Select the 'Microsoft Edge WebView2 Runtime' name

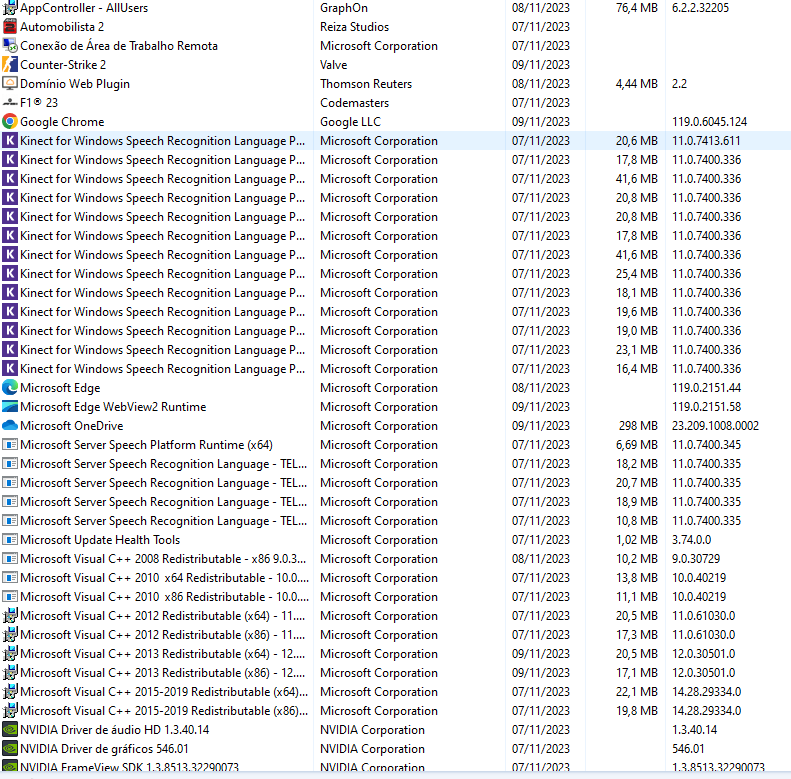[x=114, y=407]
